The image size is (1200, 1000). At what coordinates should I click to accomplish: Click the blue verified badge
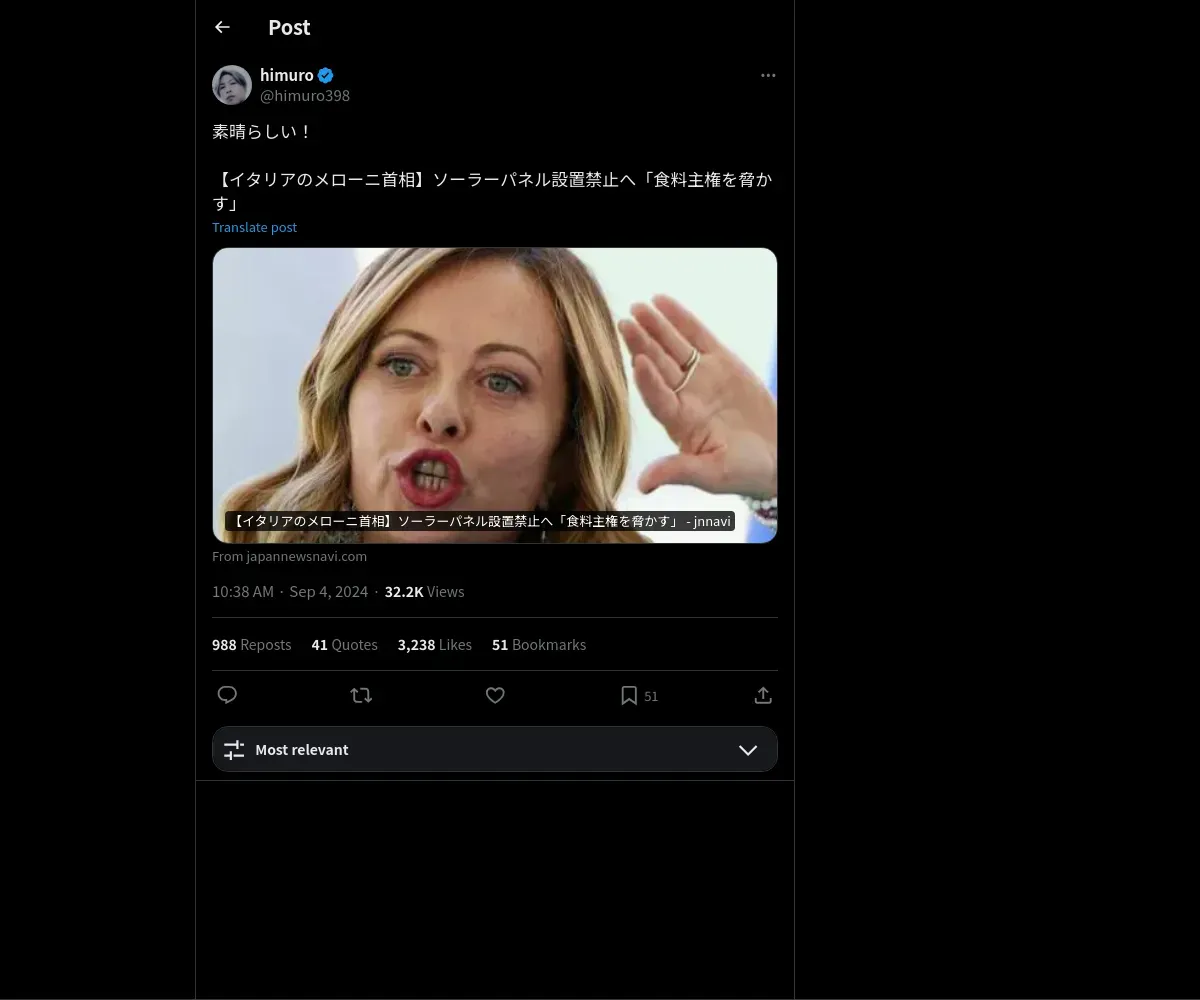click(326, 75)
